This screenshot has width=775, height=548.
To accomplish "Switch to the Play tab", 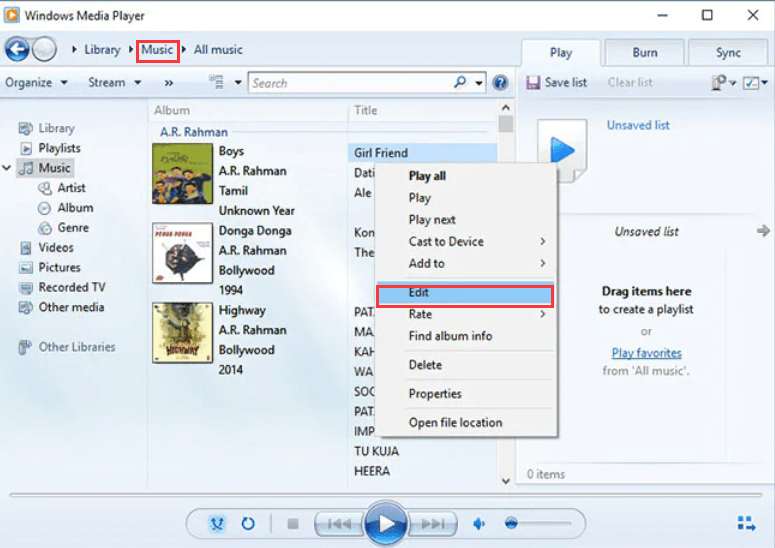I will (561, 53).
